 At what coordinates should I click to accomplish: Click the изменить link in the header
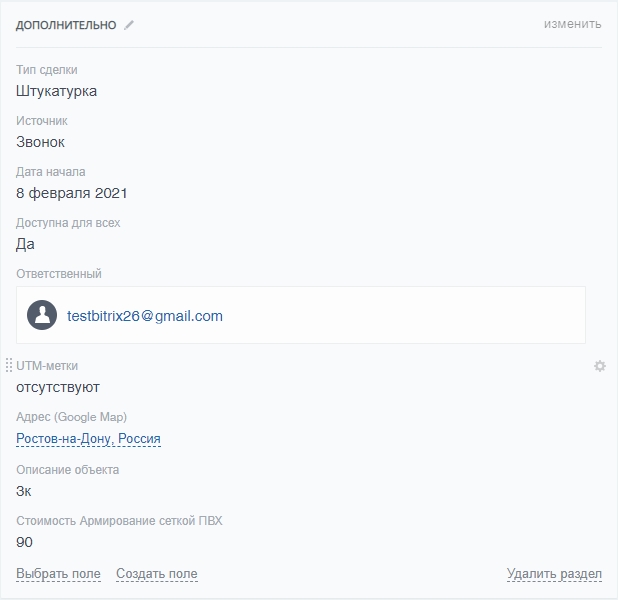point(572,24)
